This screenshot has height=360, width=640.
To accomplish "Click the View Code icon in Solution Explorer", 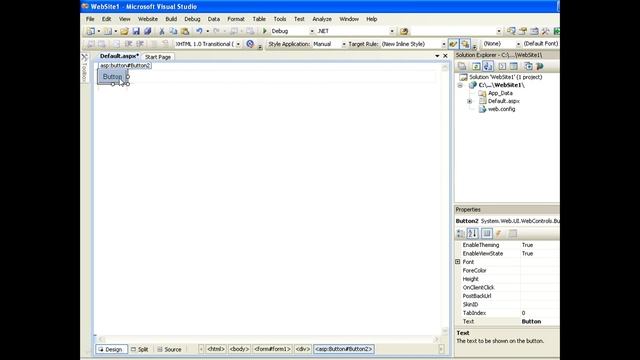I will (x=502, y=66).
